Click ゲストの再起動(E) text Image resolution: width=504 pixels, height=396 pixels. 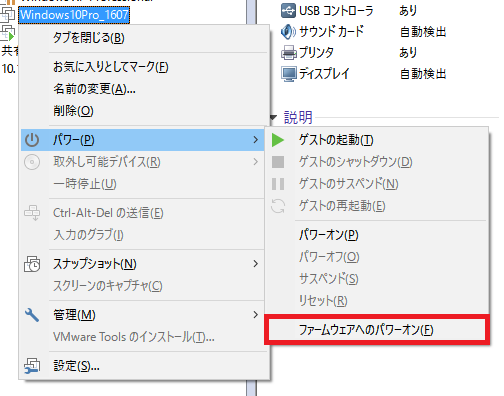pyautogui.click(x=342, y=206)
